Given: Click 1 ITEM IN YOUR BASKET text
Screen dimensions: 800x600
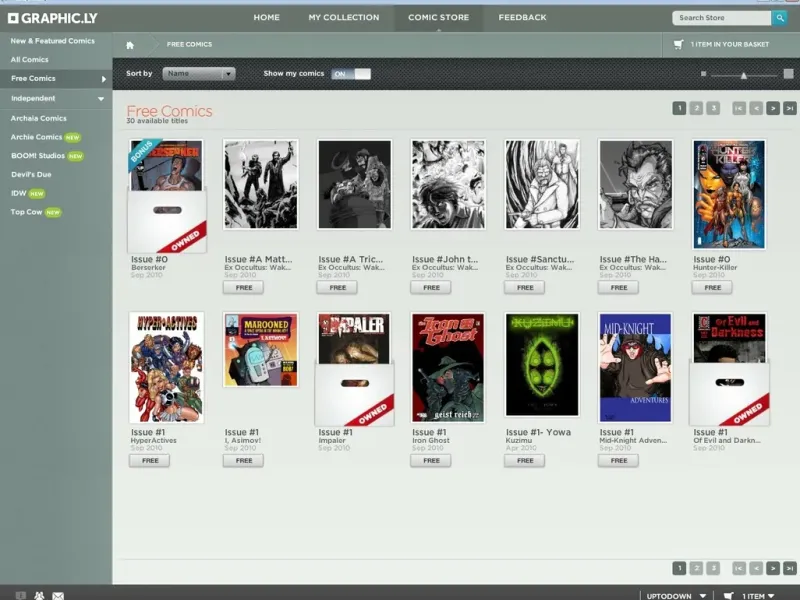Looking at the screenshot, I should (x=730, y=44).
